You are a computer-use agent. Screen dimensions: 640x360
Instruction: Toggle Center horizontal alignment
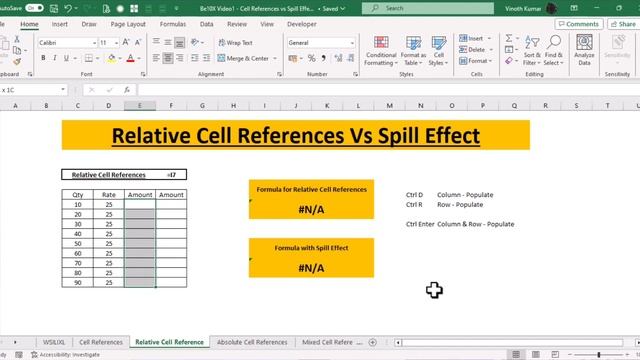pos(168,58)
